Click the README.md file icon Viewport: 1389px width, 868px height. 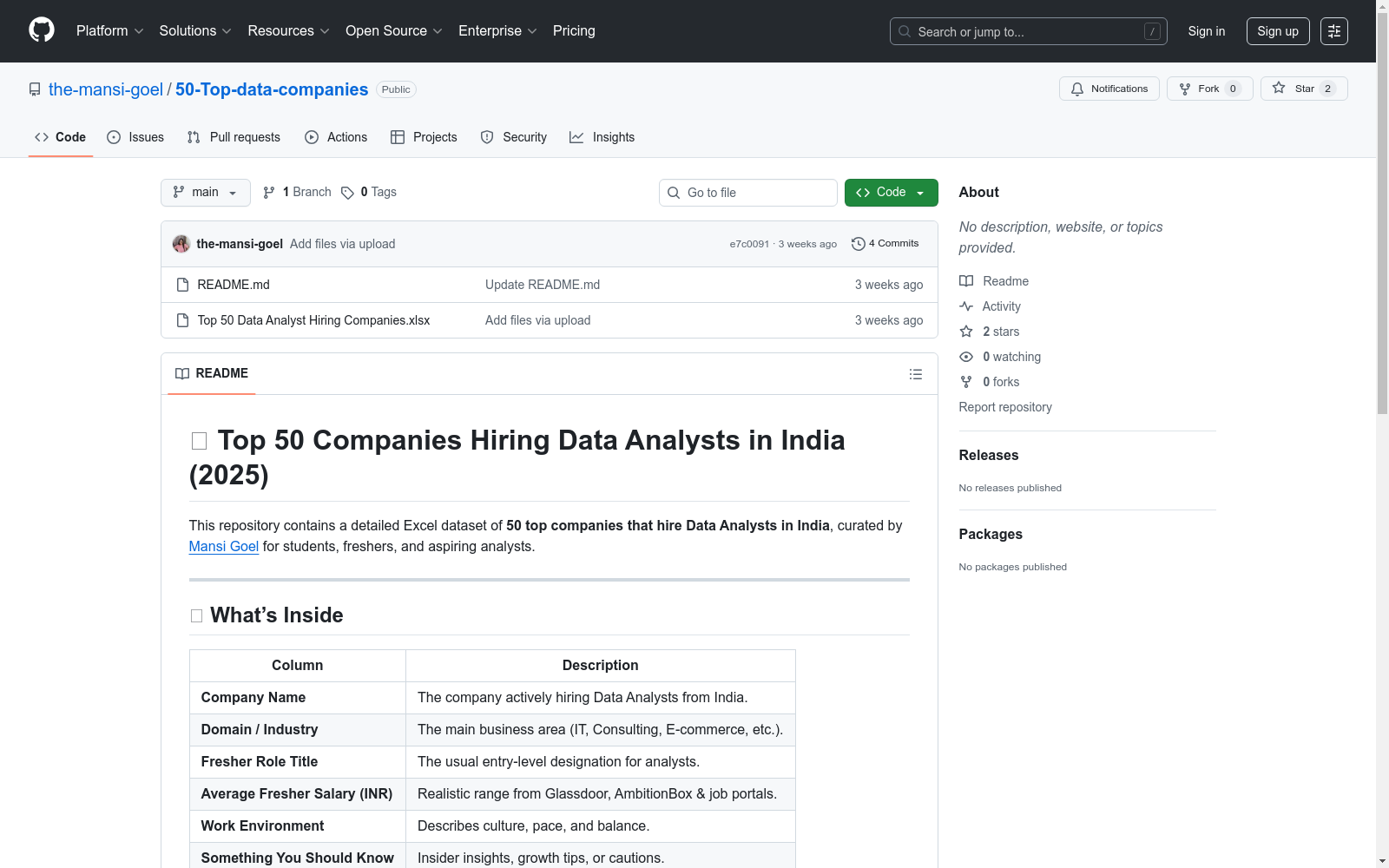coord(182,285)
